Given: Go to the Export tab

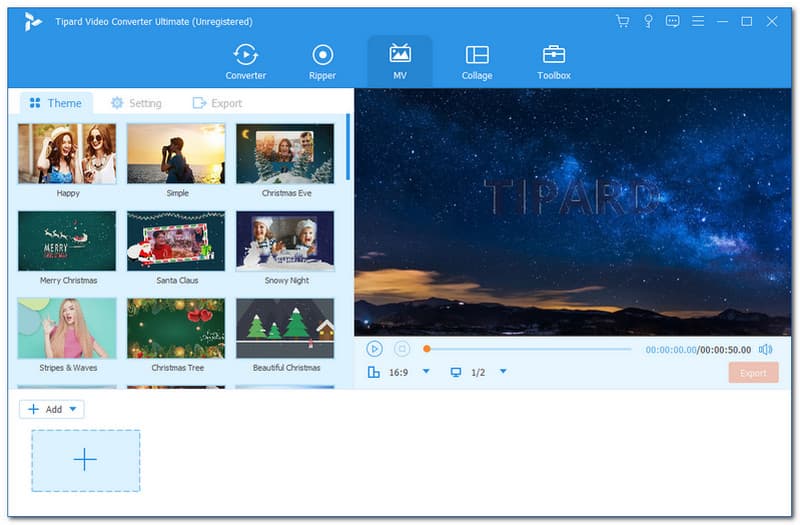Looking at the screenshot, I should pyautogui.click(x=217, y=103).
